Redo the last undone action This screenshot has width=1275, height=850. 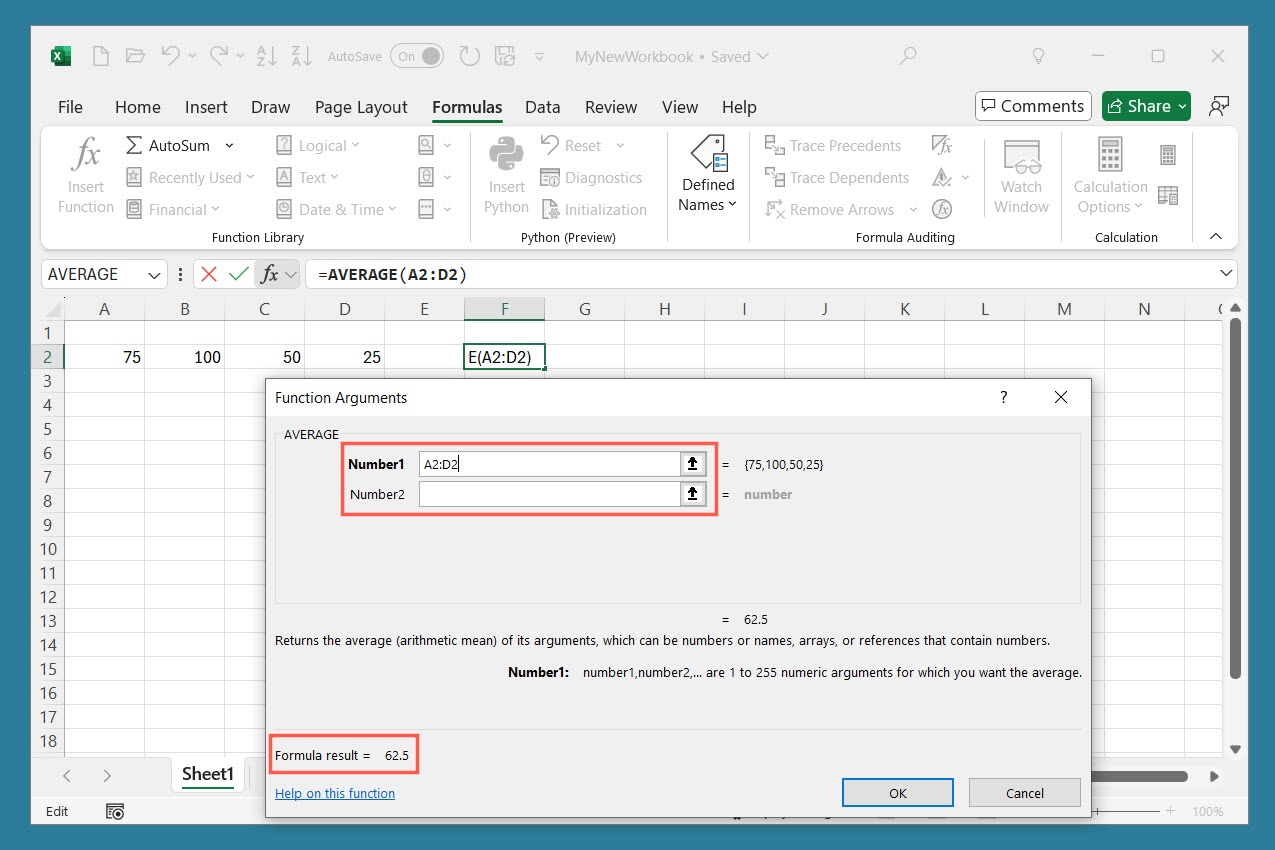(x=219, y=56)
